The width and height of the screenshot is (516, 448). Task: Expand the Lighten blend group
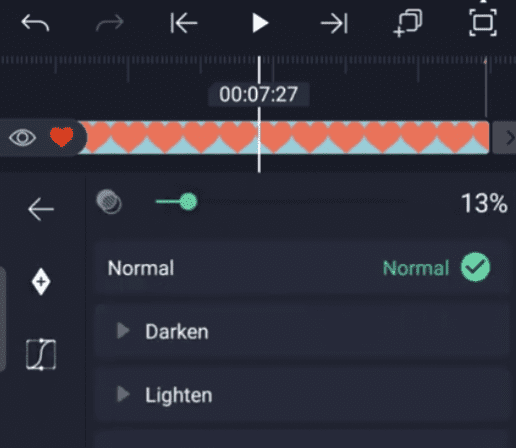tap(302, 395)
